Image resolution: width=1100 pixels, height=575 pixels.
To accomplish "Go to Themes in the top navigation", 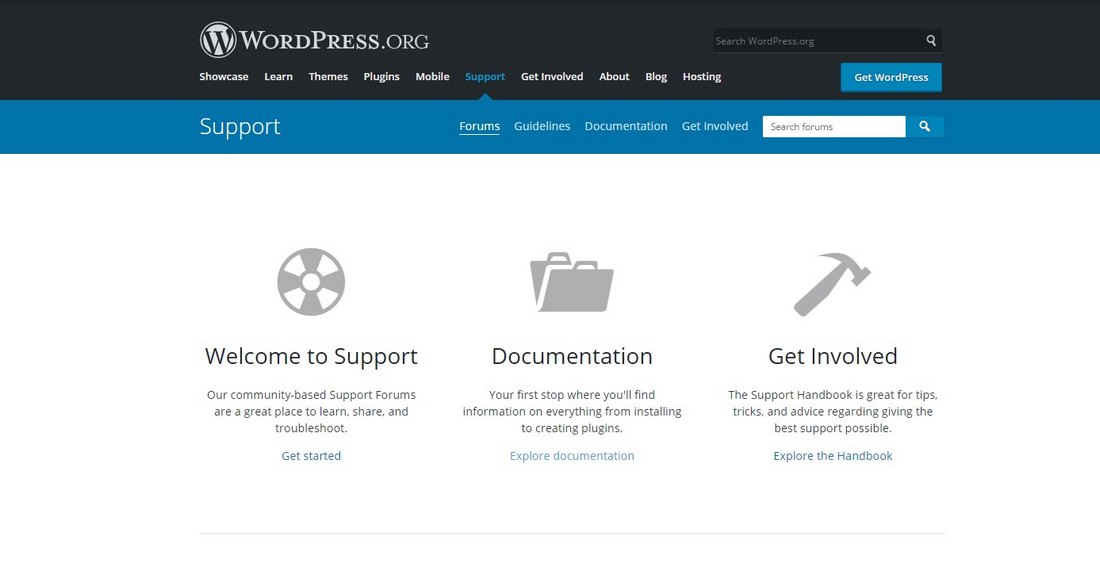I will 328,76.
